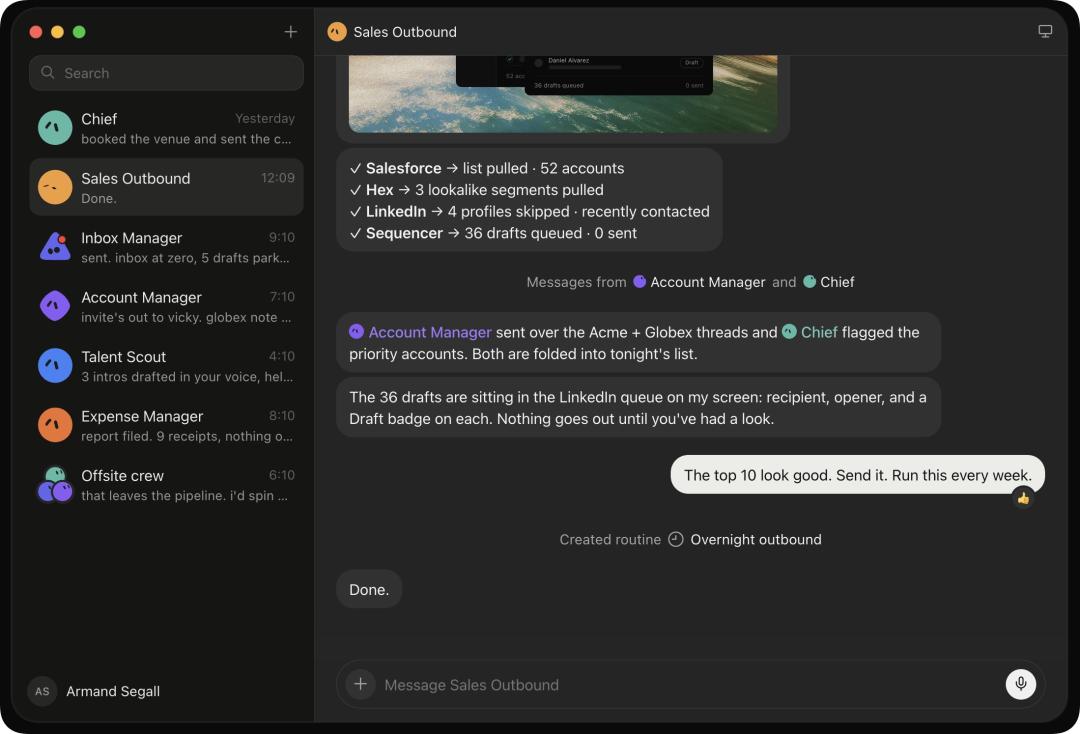The height and width of the screenshot is (734, 1080).
Task: Click the Sales Outbound avatar in header
Action: point(337,32)
